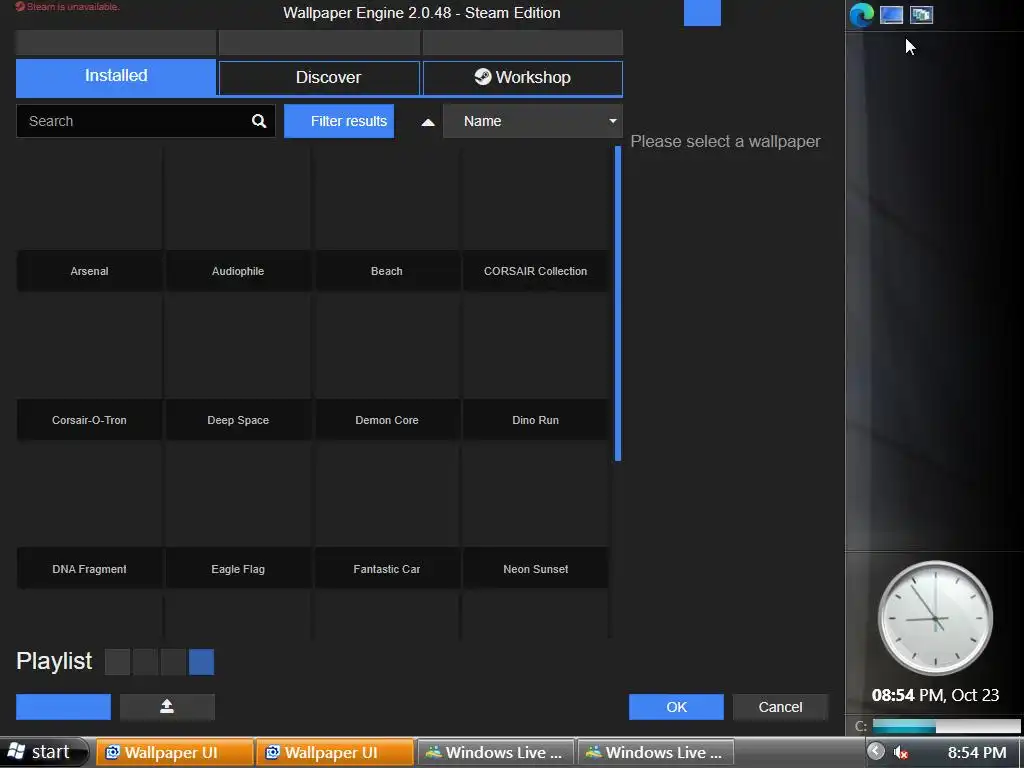The height and width of the screenshot is (768, 1024).
Task: Select the DNA Fragment wallpaper
Action: [x=89, y=517]
